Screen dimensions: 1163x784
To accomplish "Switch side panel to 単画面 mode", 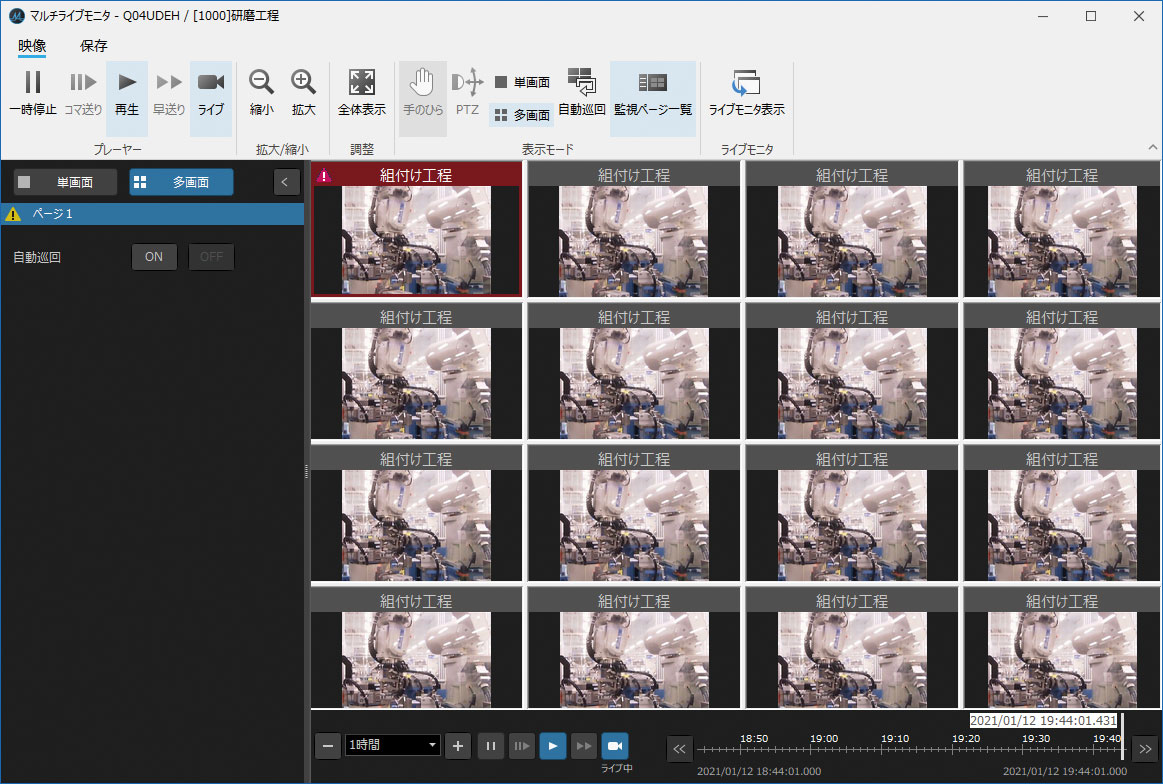I will [65, 182].
